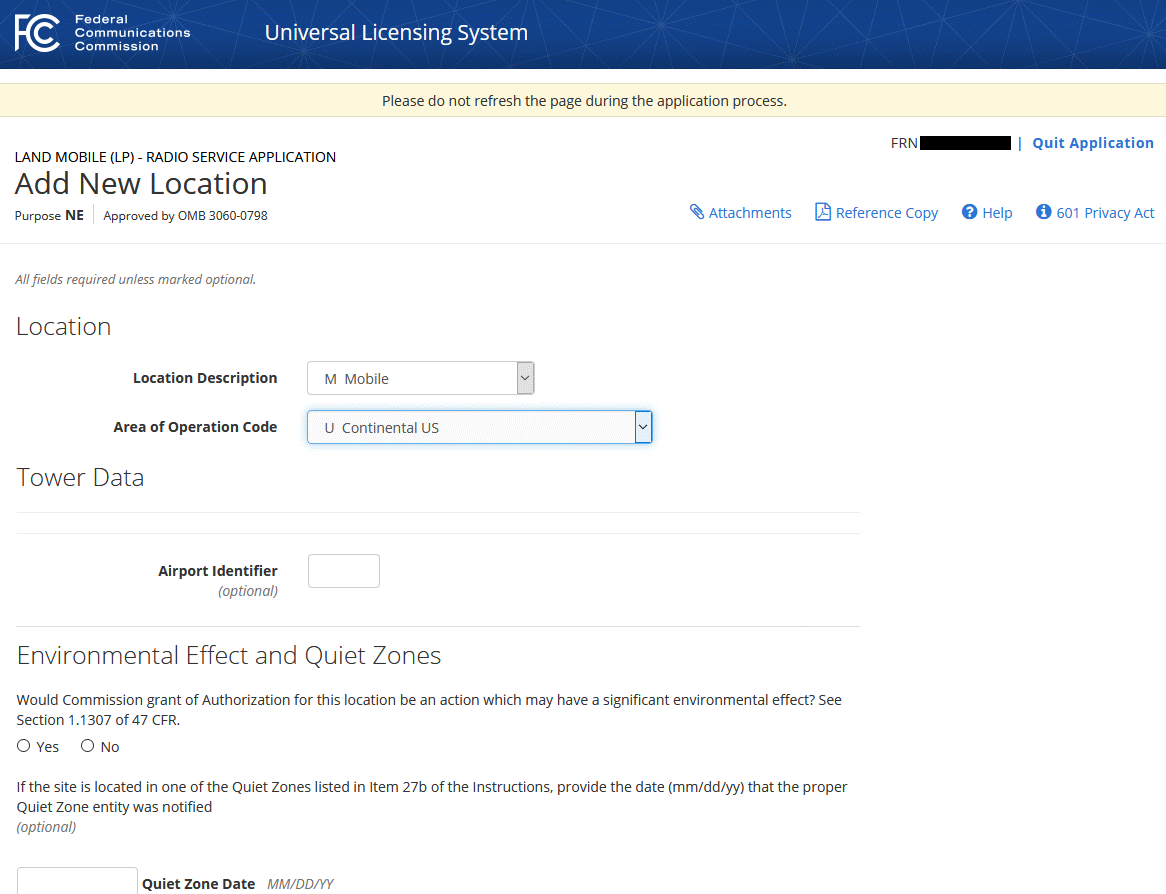
Task: Open the Area of Operation Code dropdown
Action: (480, 427)
